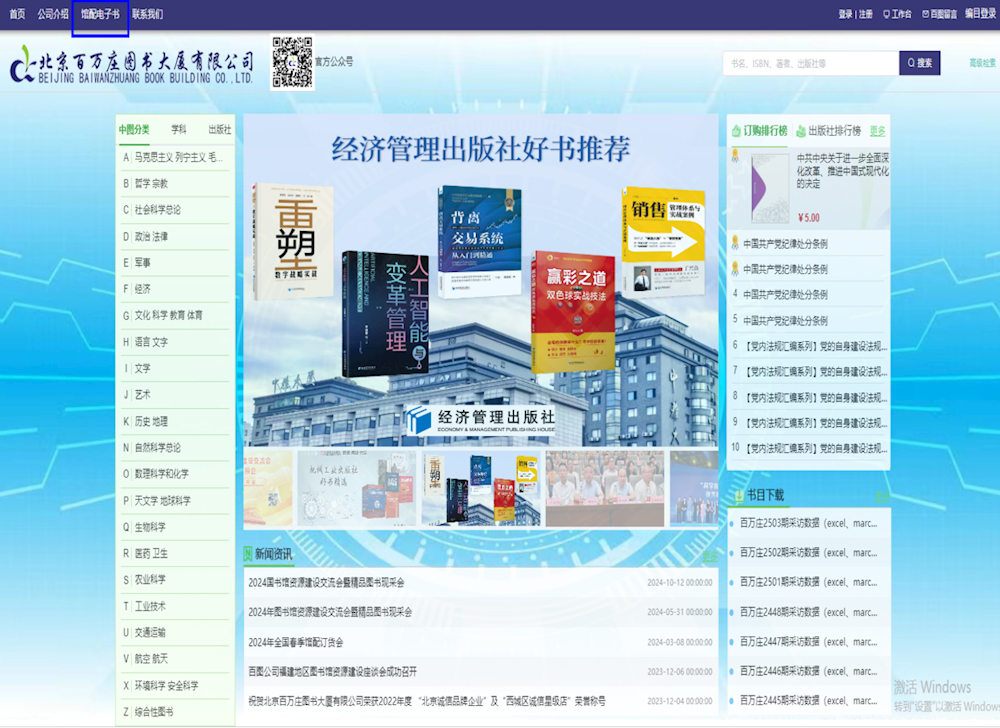
Task: Click the 搜索 search button
Action: tap(920, 63)
